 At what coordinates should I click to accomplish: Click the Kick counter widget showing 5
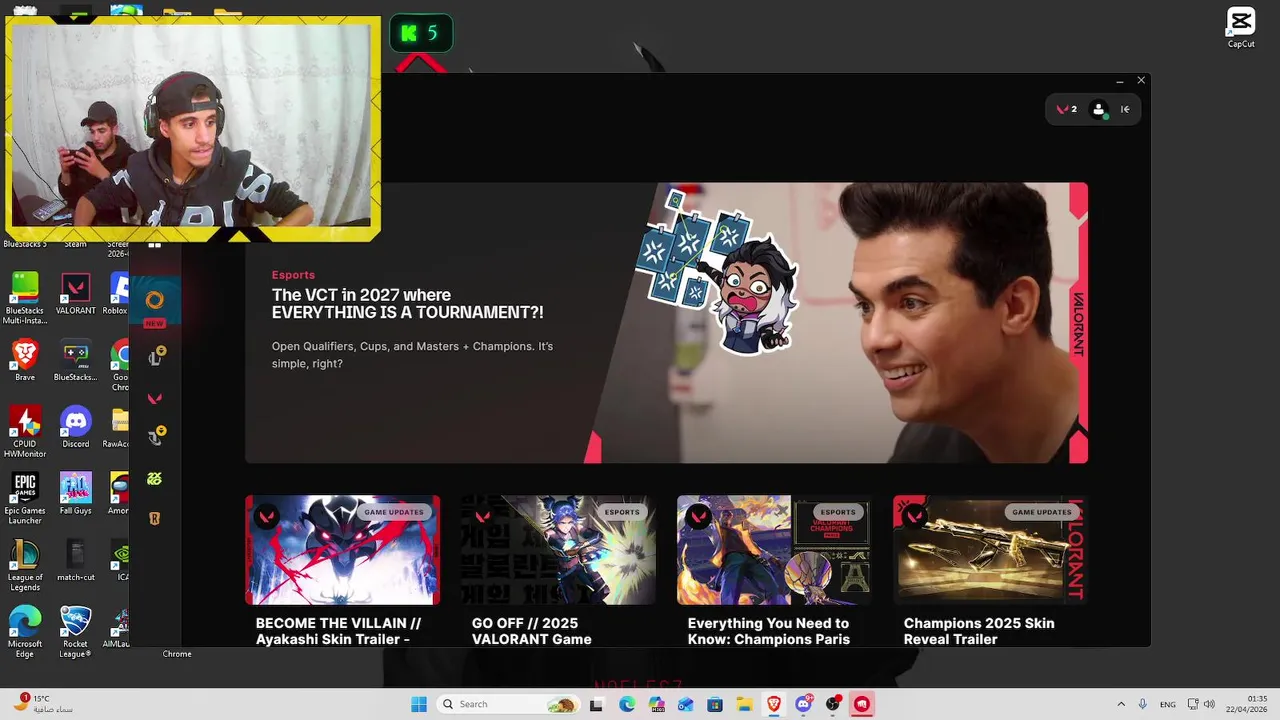(421, 33)
